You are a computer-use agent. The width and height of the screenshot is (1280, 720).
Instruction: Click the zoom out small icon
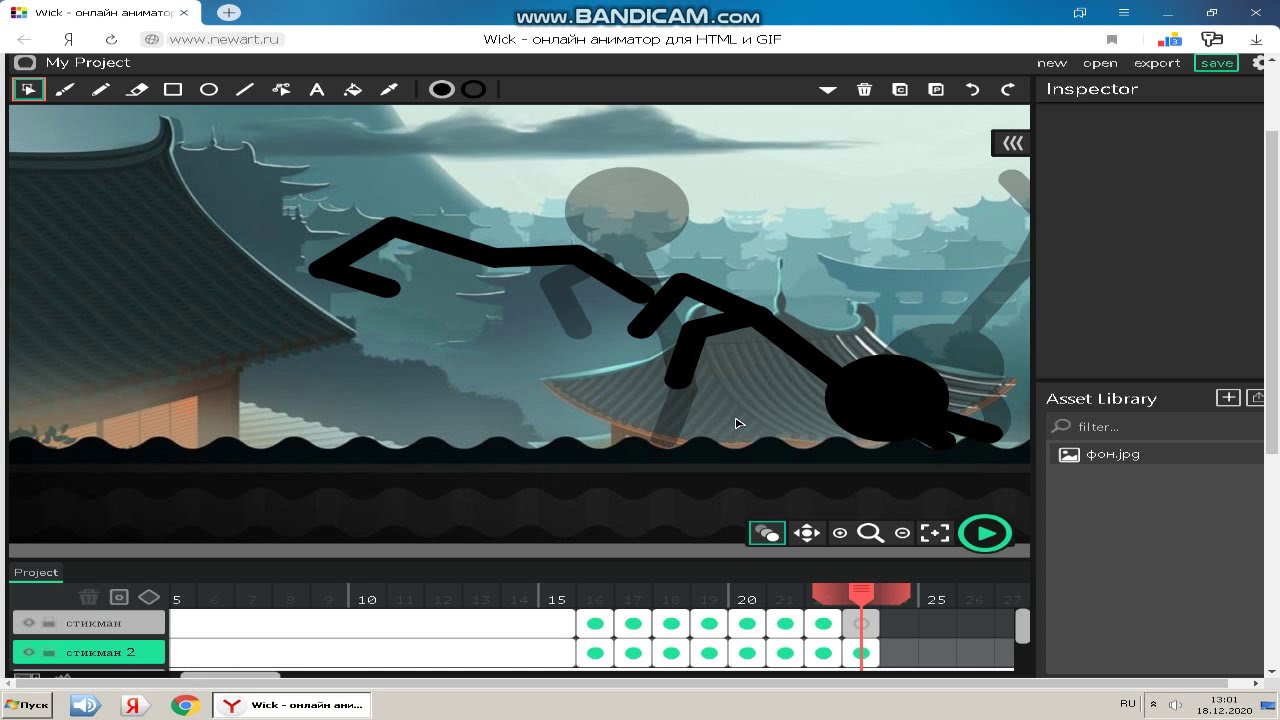click(x=902, y=533)
